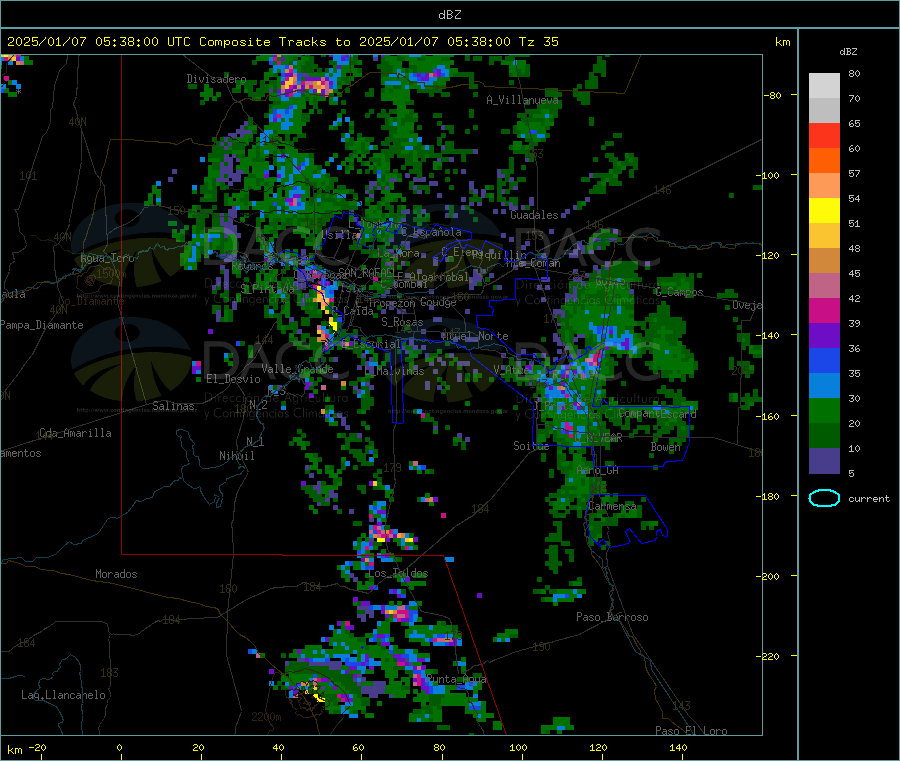Viewport: 900px width, 761px height.
Task: Click the 'Cda_Amarilla' map label
Action: click(75, 433)
